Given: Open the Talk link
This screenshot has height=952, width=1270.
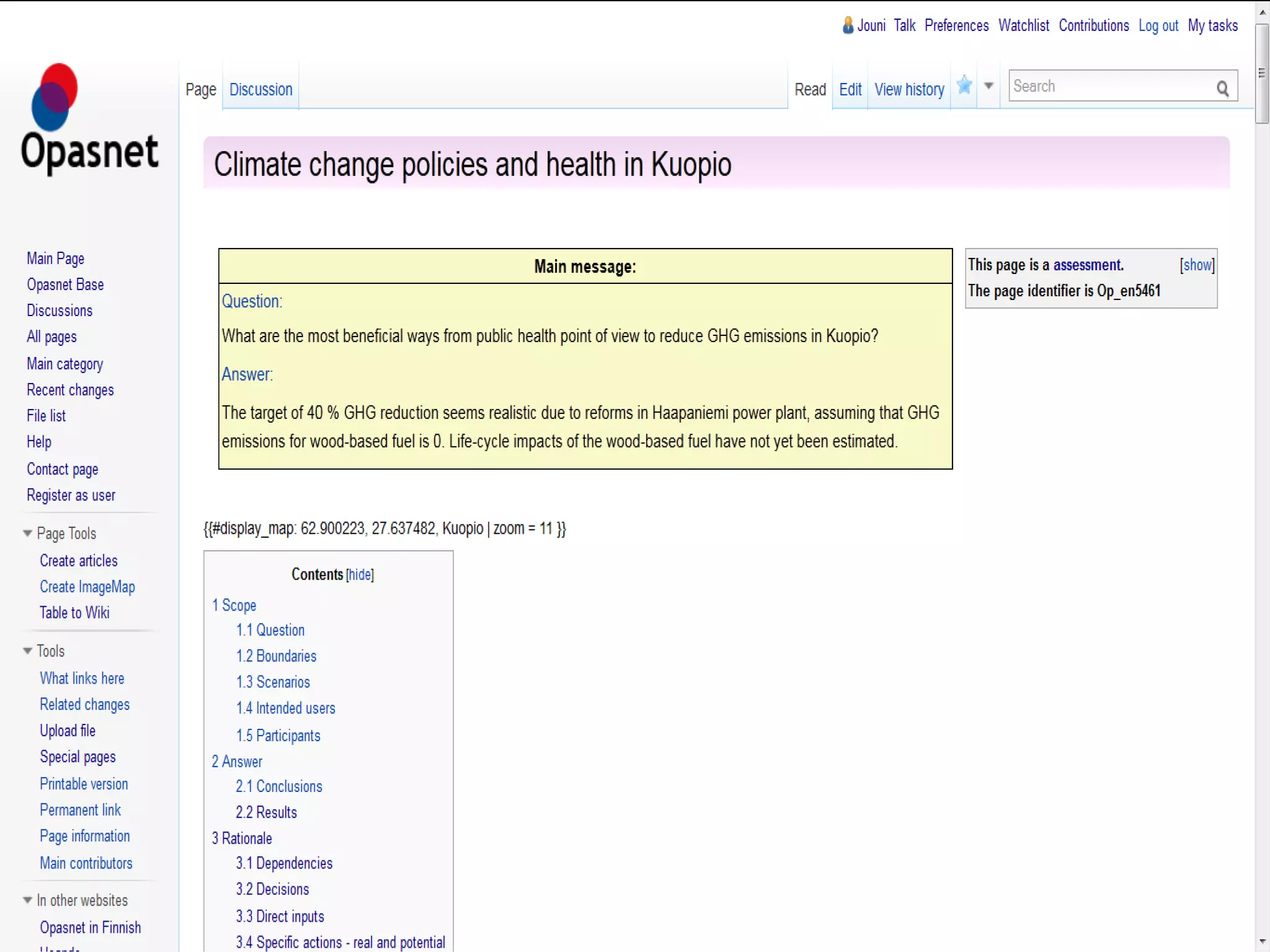Looking at the screenshot, I should pos(905,25).
